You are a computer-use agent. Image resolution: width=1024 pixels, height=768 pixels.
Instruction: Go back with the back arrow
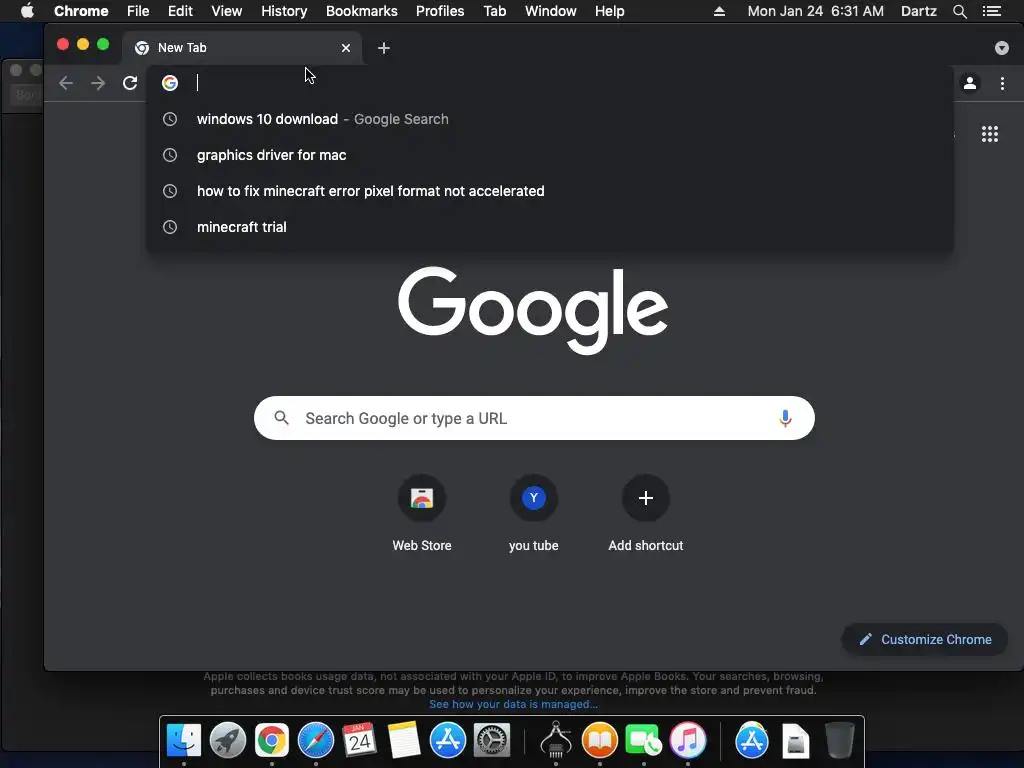(66, 83)
